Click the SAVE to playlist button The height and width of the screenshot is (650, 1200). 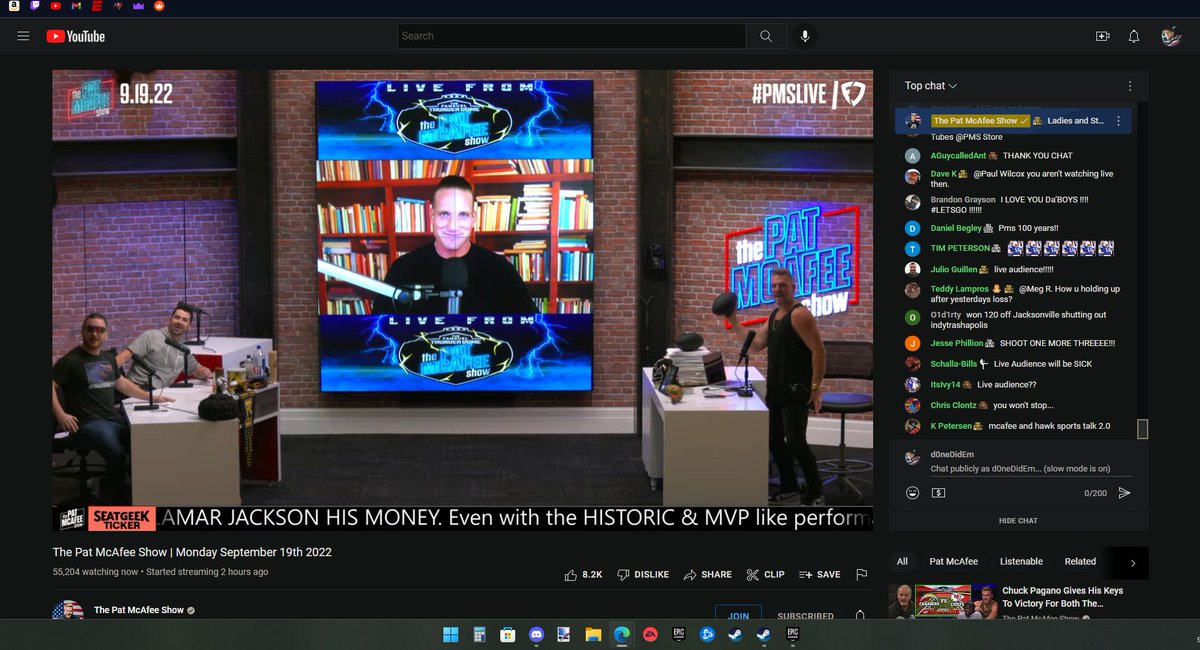(819, 575)
